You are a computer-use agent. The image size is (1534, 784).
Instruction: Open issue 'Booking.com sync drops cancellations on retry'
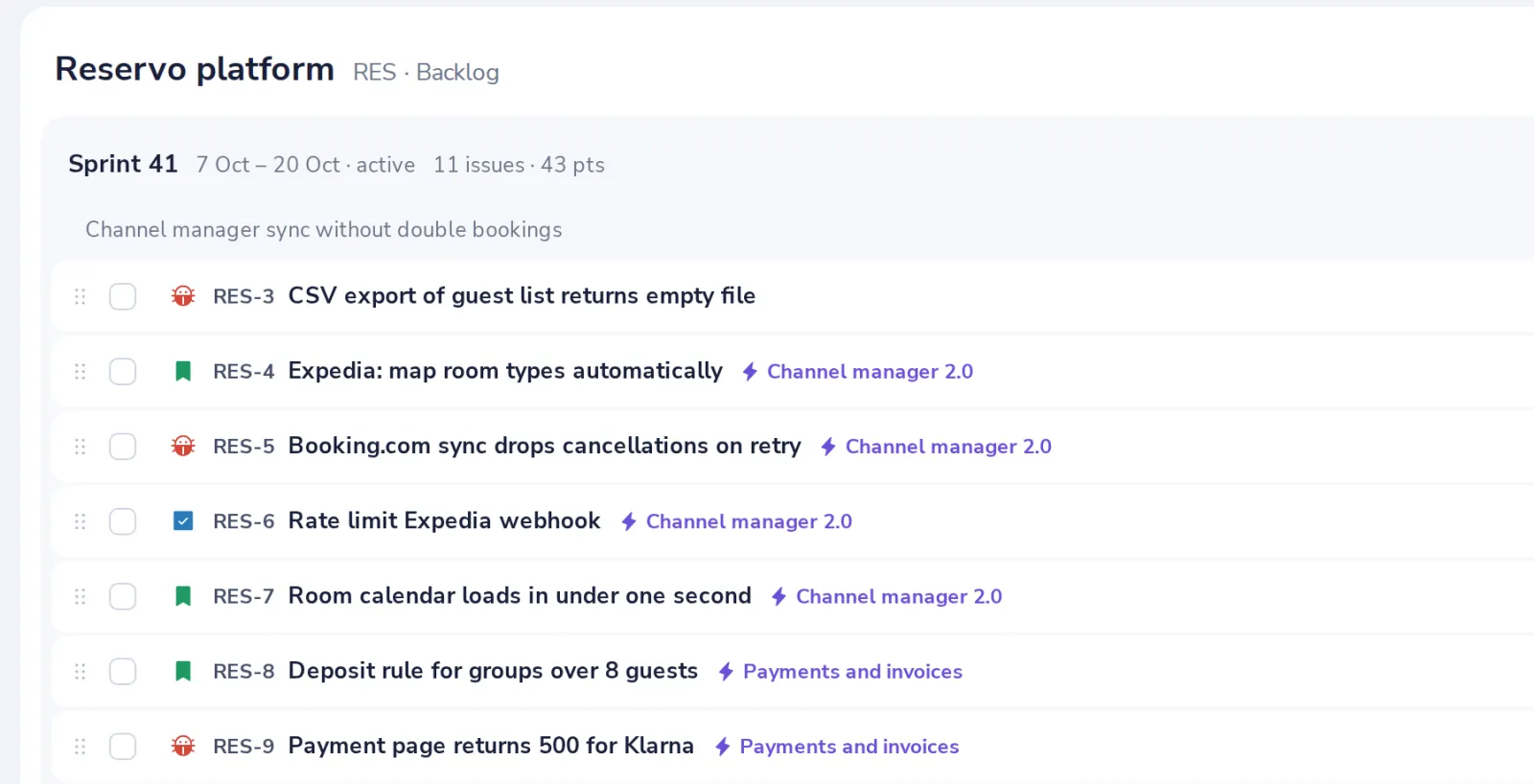(545, 446)
